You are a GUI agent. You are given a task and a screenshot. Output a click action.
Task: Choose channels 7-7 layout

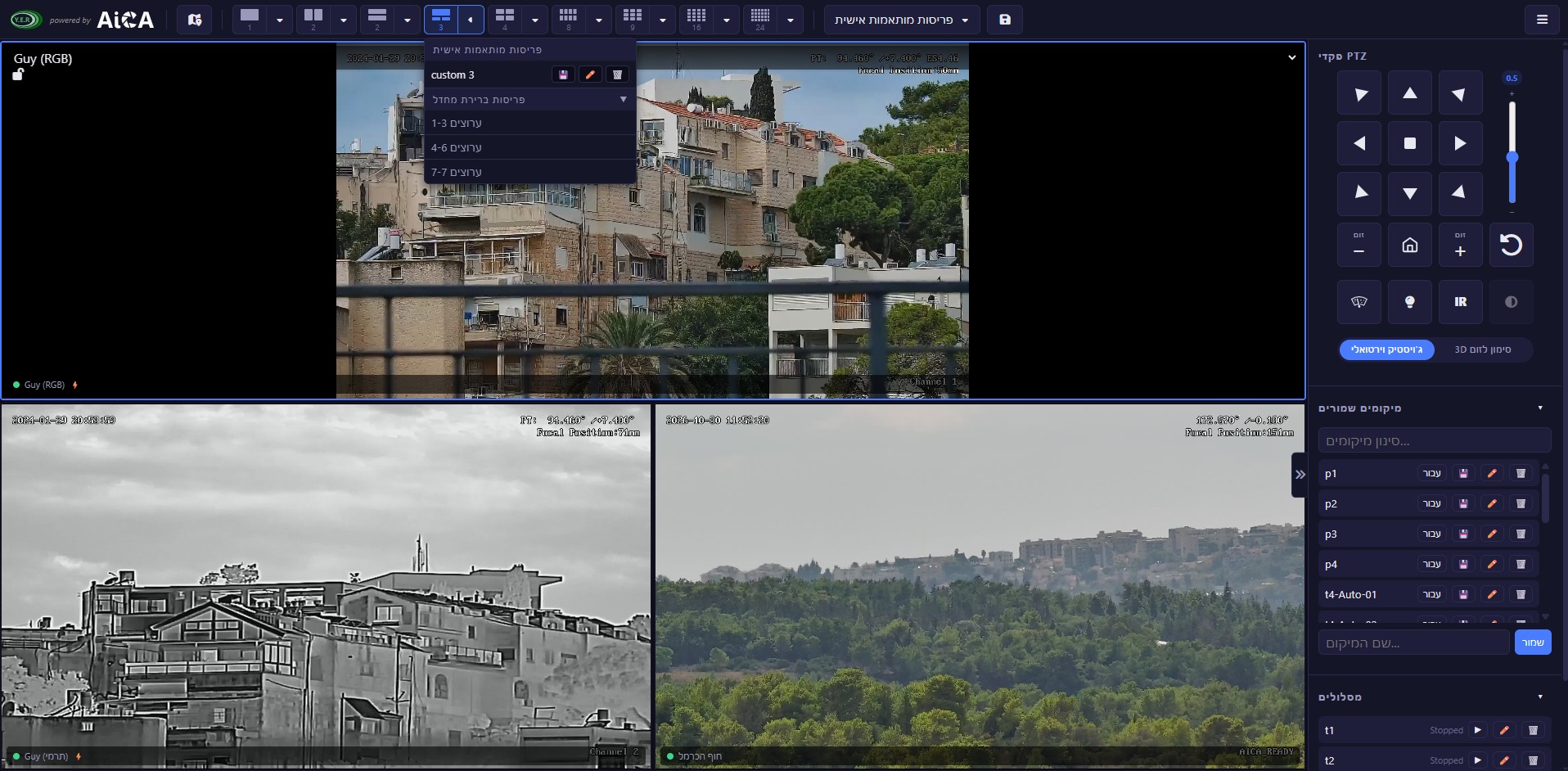pos(529,172)
